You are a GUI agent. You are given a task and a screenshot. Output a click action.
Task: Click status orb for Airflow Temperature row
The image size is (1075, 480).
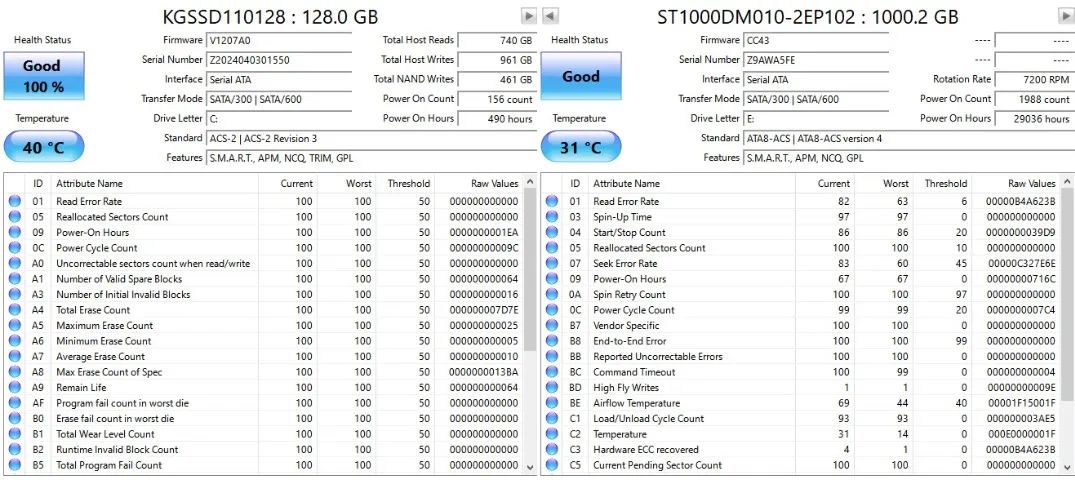552,403
